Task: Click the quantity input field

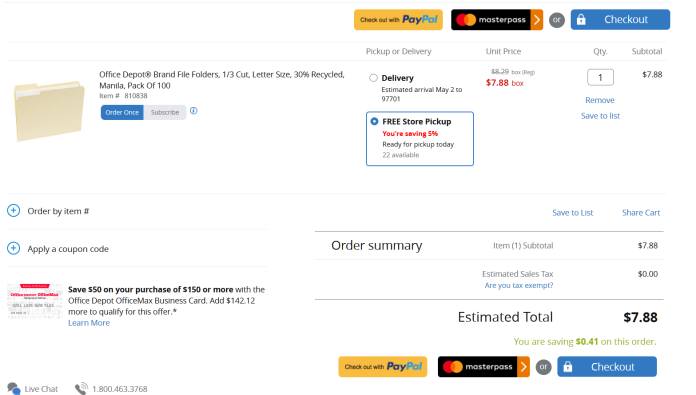Action: 600,77
